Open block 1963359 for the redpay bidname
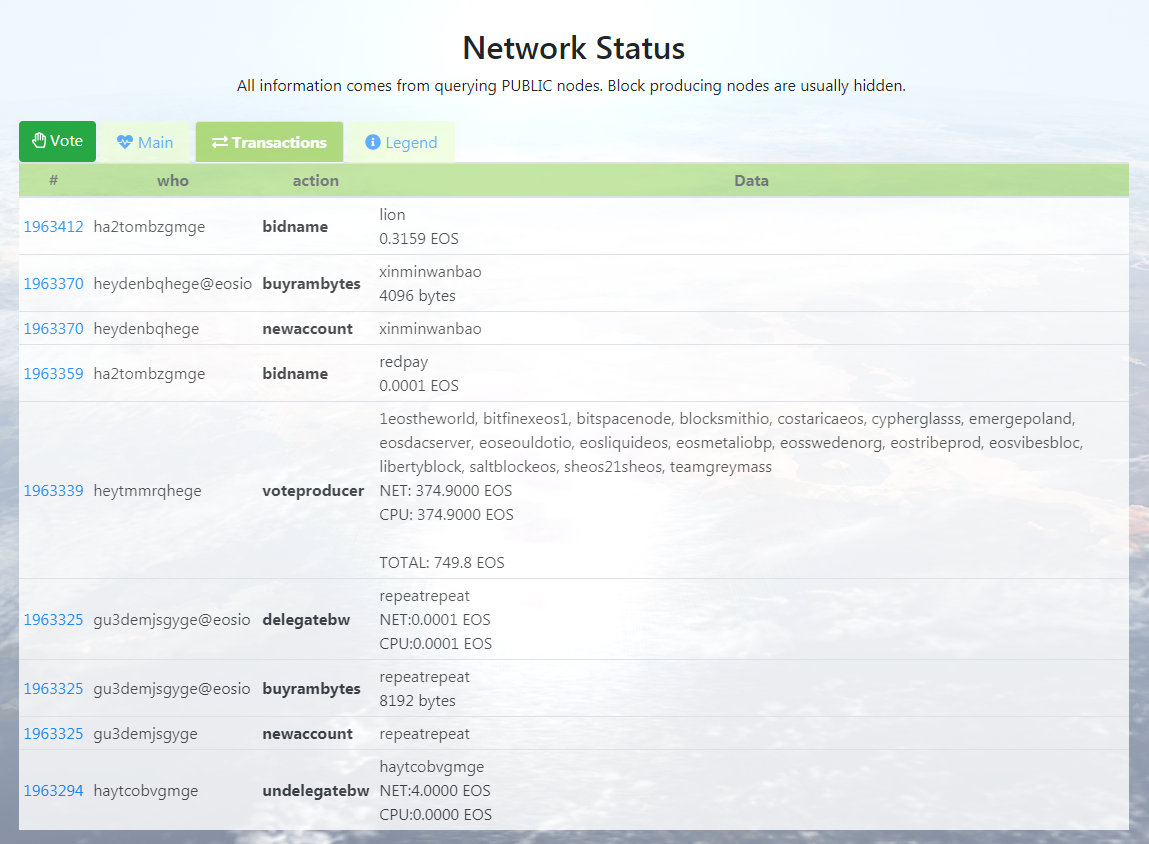Image resolution: width=1149 pixels, height=844 pixels. click(54, 374)
